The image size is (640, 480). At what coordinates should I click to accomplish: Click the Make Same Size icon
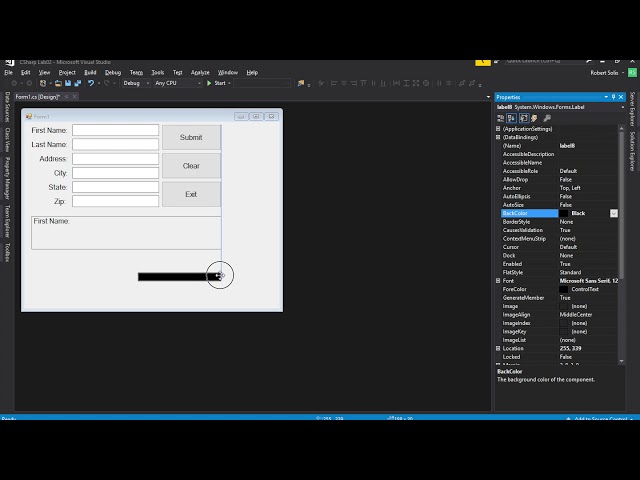(x=416, y=83)
